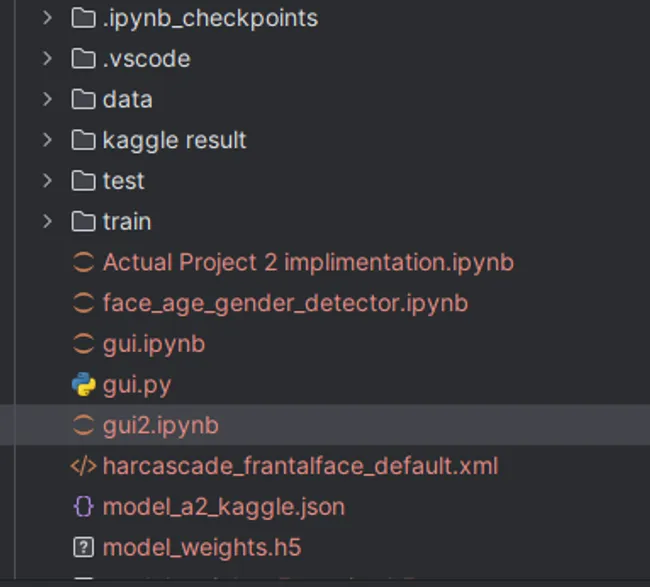Image resolution: width=650 pixels, height=587 pixels.
Task: Click the .vscode folder icon
Action: [83, 59]
